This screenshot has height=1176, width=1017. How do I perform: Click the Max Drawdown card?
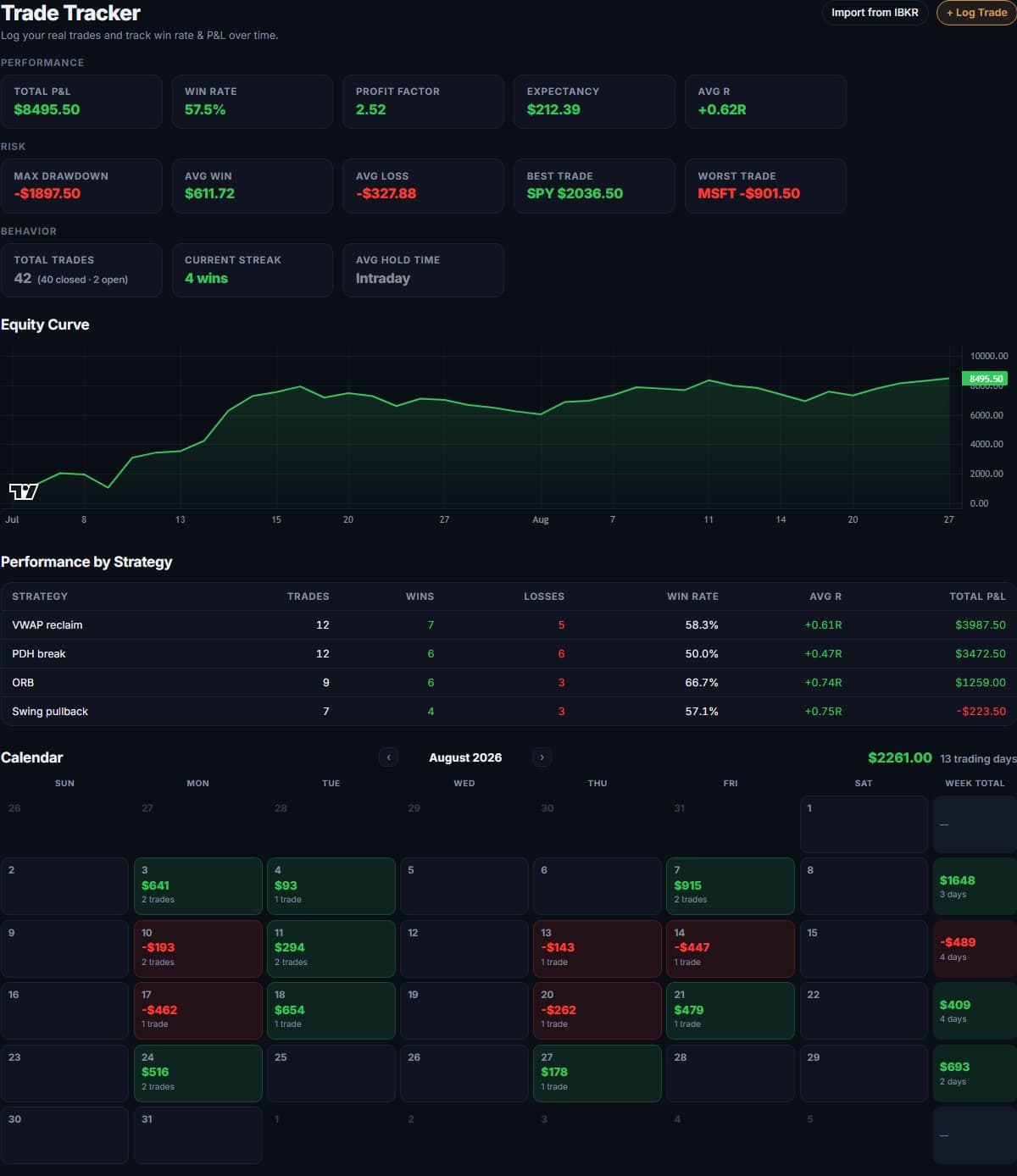[x=81, y=186]
